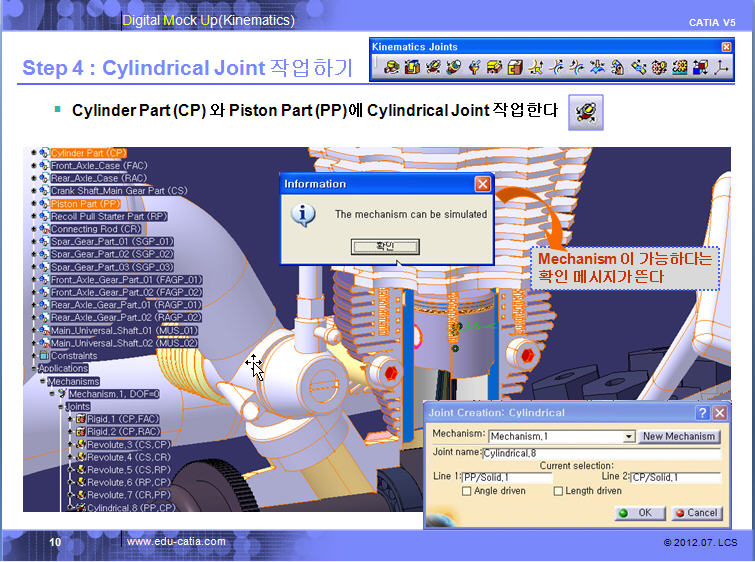Open the Mechanism dropdown list
Image resolution: width=755 pixels, height=562 pixels.
tap(628, 437)
